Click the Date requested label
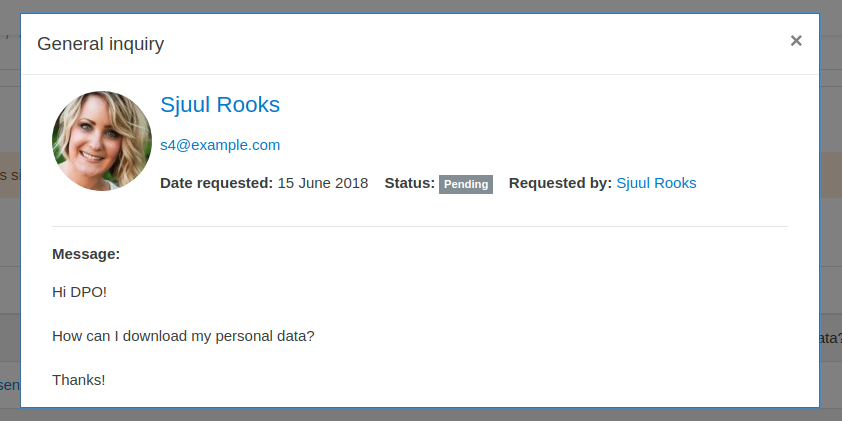 [216, 183]
